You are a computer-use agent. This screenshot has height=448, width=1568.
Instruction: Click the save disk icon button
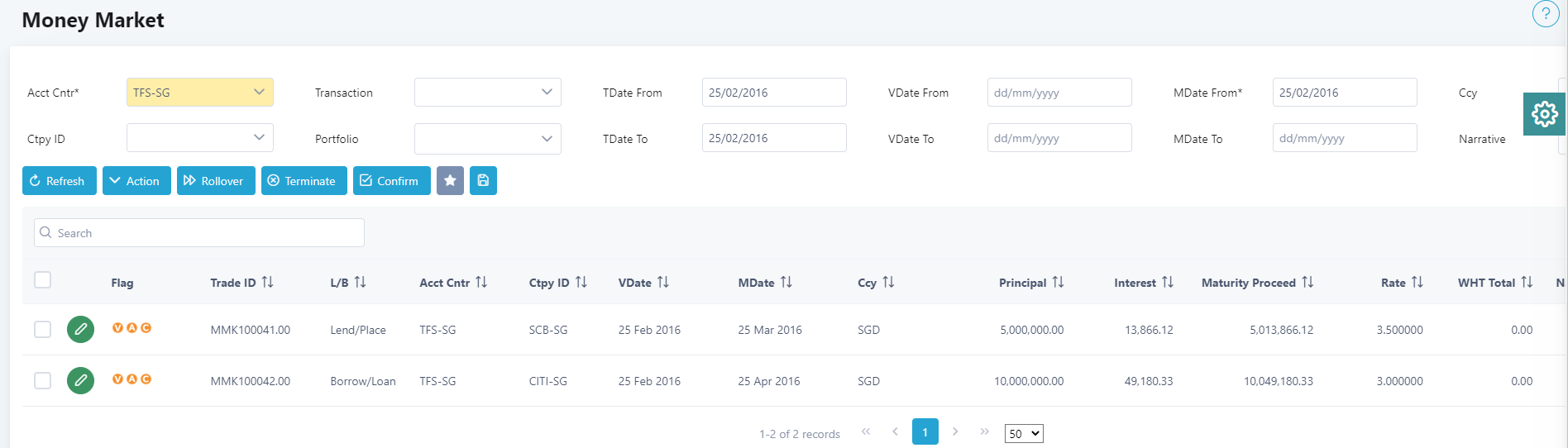coord(483,181)
